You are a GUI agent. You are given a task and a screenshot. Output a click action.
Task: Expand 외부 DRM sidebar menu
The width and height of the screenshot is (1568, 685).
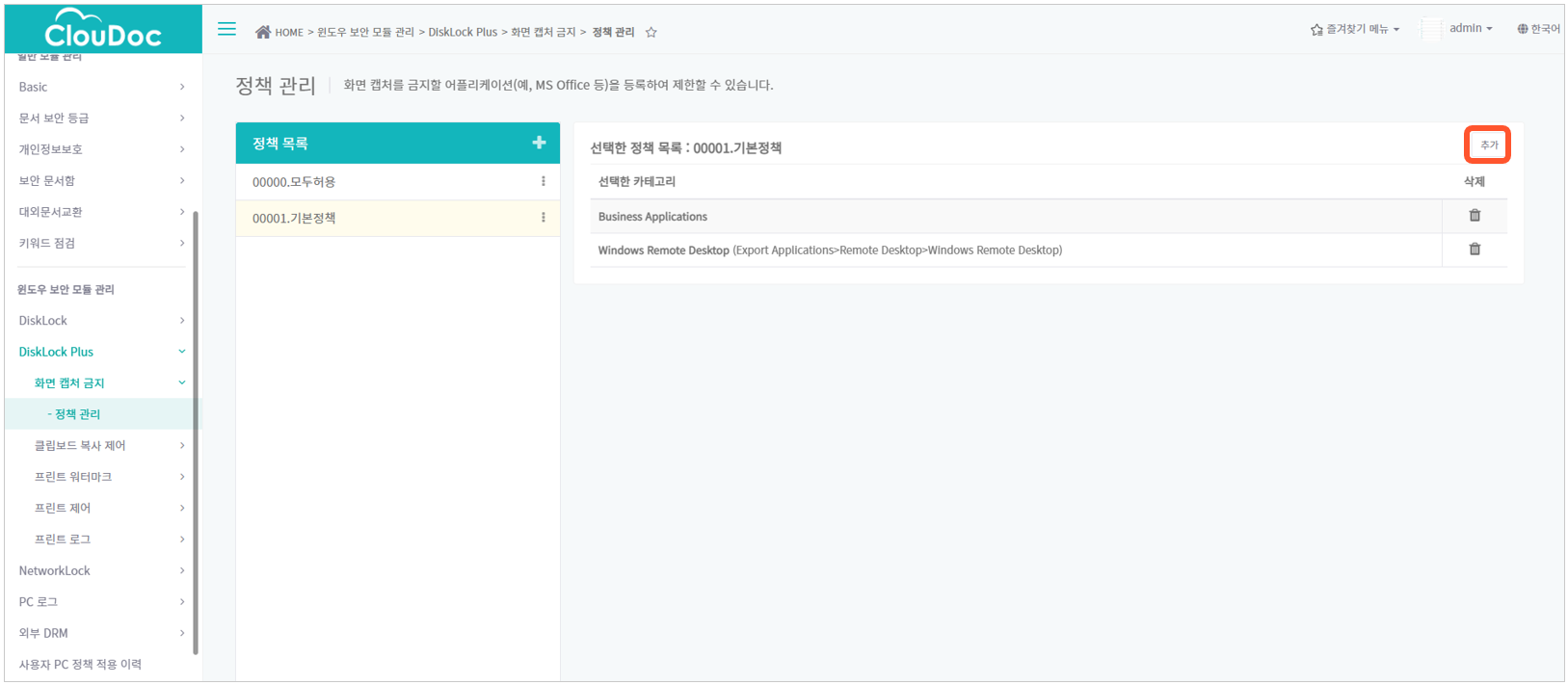(x=101, y=633)
